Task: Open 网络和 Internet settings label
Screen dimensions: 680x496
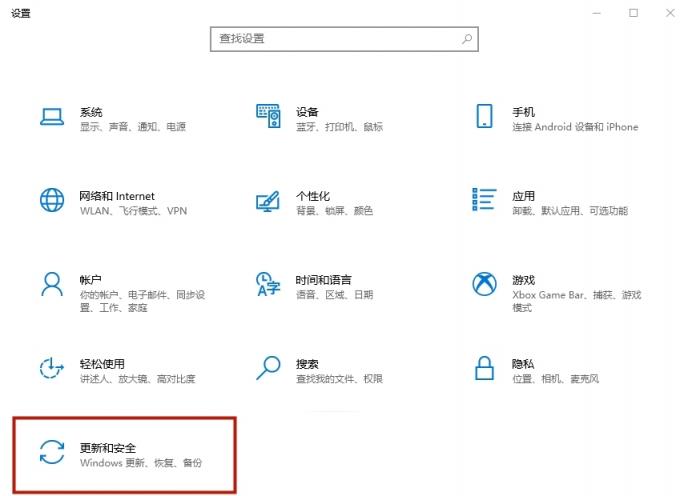Action: click(117, 196)
